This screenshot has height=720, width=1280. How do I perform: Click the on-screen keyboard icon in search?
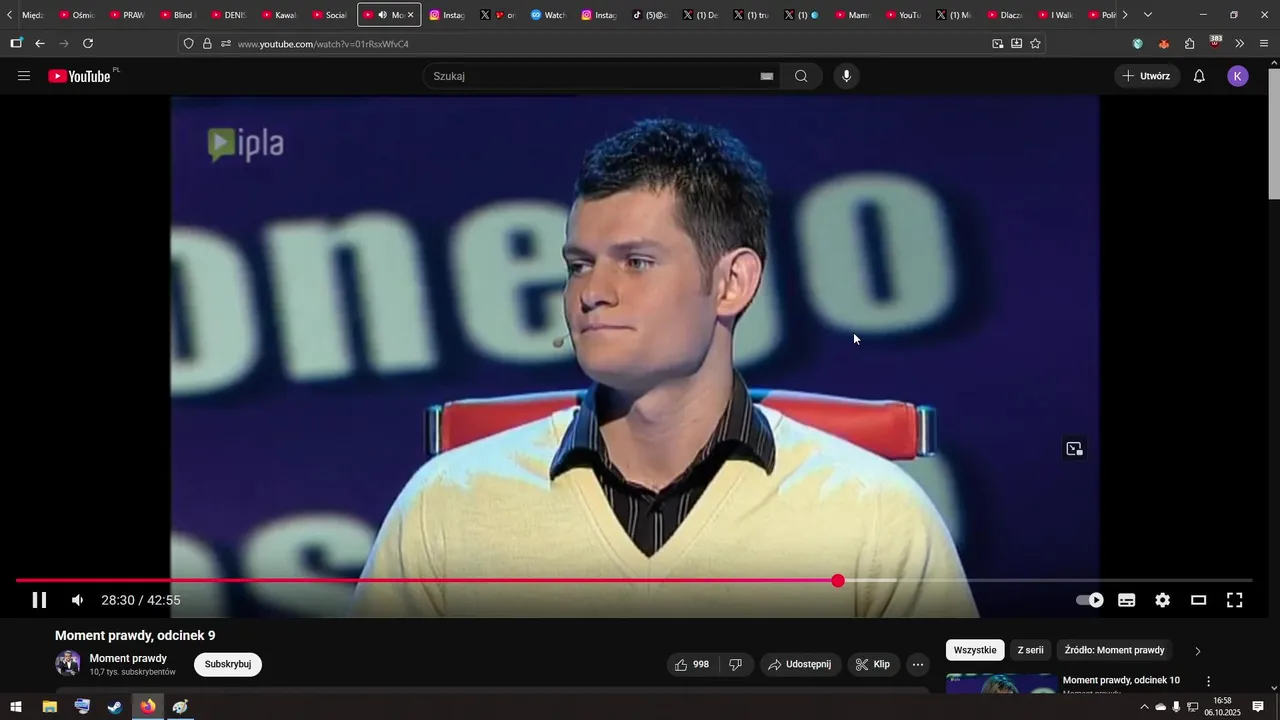click(767, 76)
